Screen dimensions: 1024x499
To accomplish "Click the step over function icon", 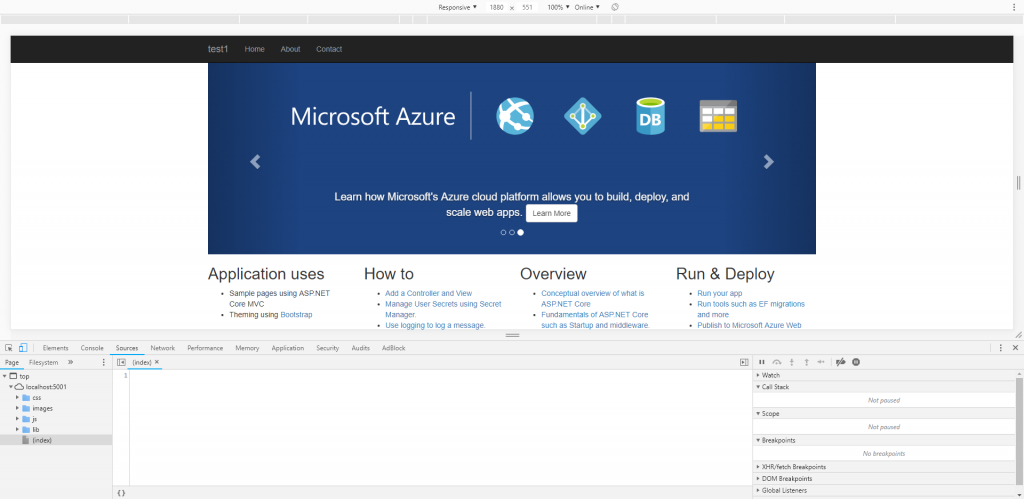I will [776, 362].
